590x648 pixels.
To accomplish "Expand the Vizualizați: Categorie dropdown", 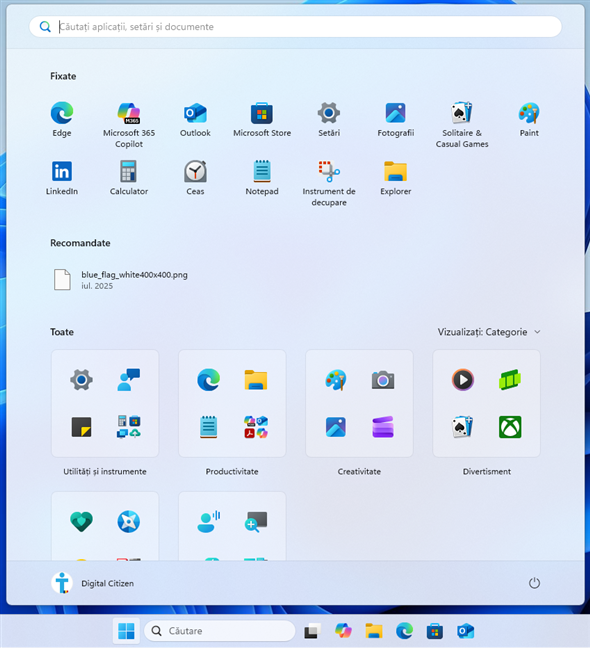I will click(x=489, y=332).
